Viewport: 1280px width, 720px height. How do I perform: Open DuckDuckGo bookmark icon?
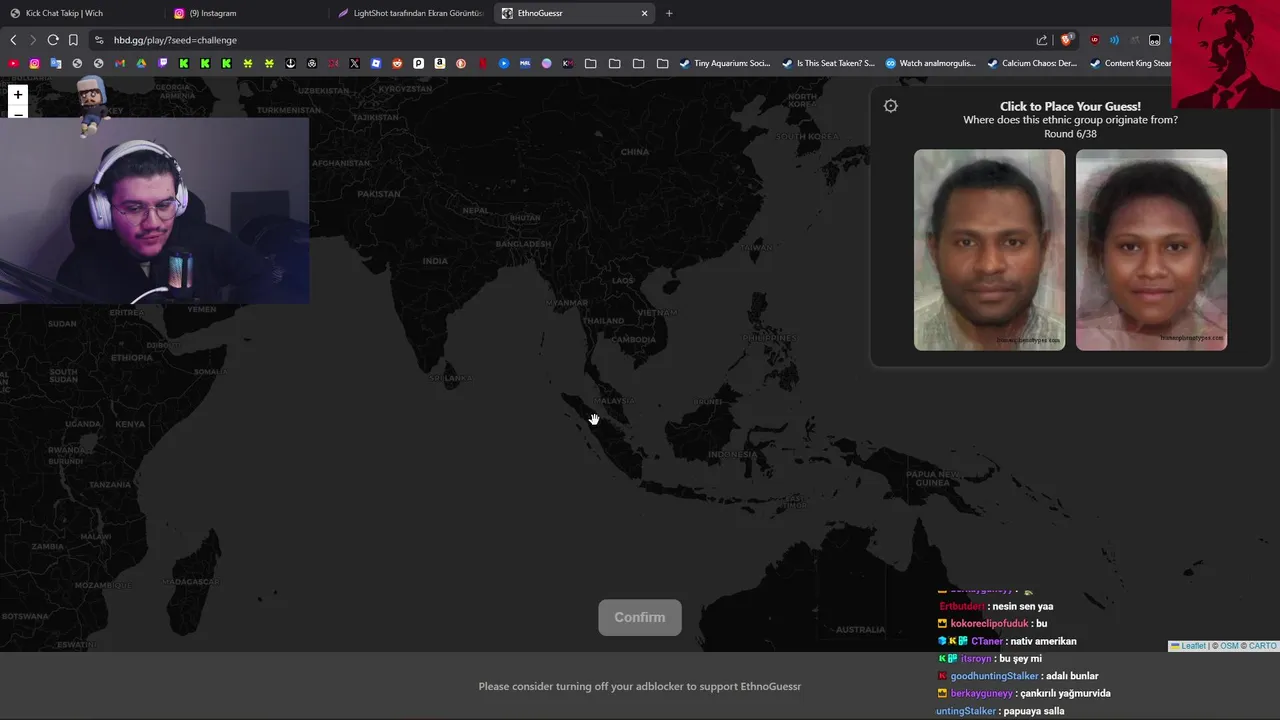(x=461, y=63)
